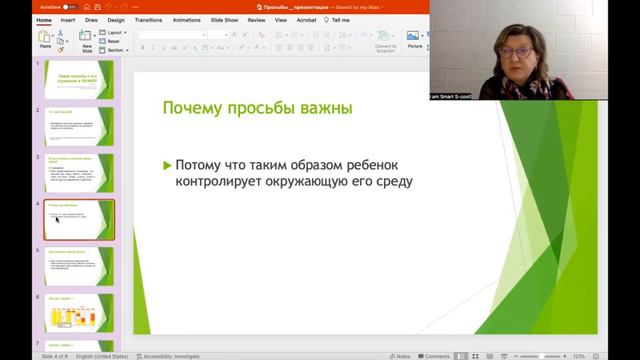Click the Picture insert icon
The height and width of the screenshot is (360, 640).
(413, 36)
